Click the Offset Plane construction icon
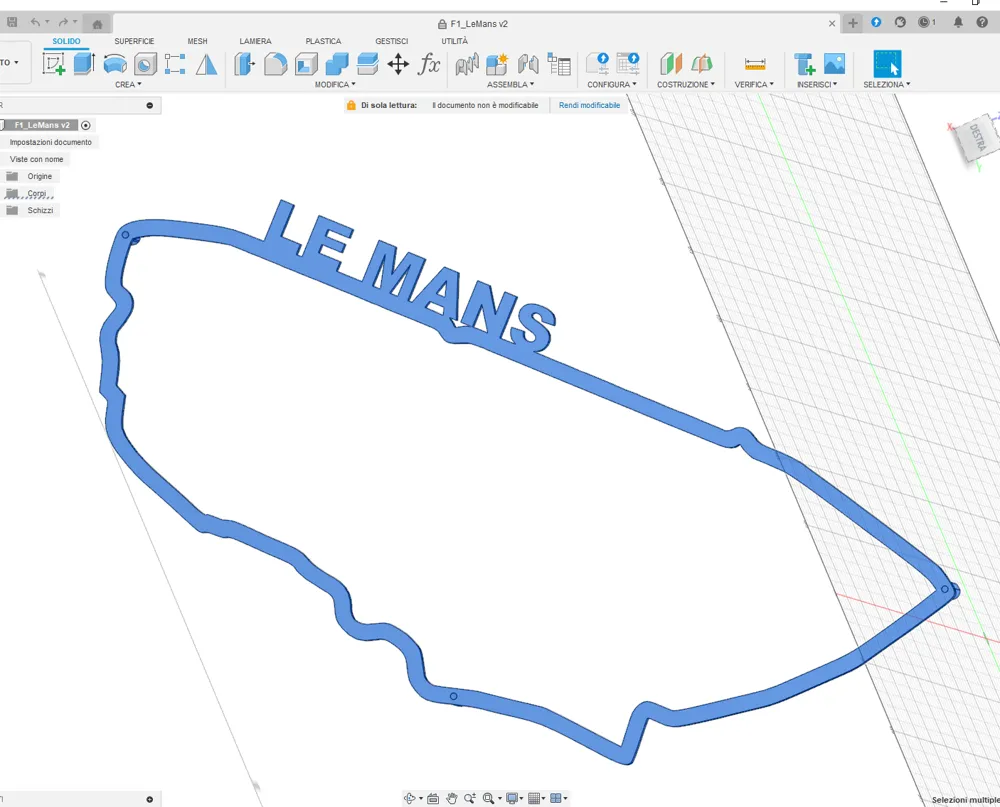 tap(671, 64)
